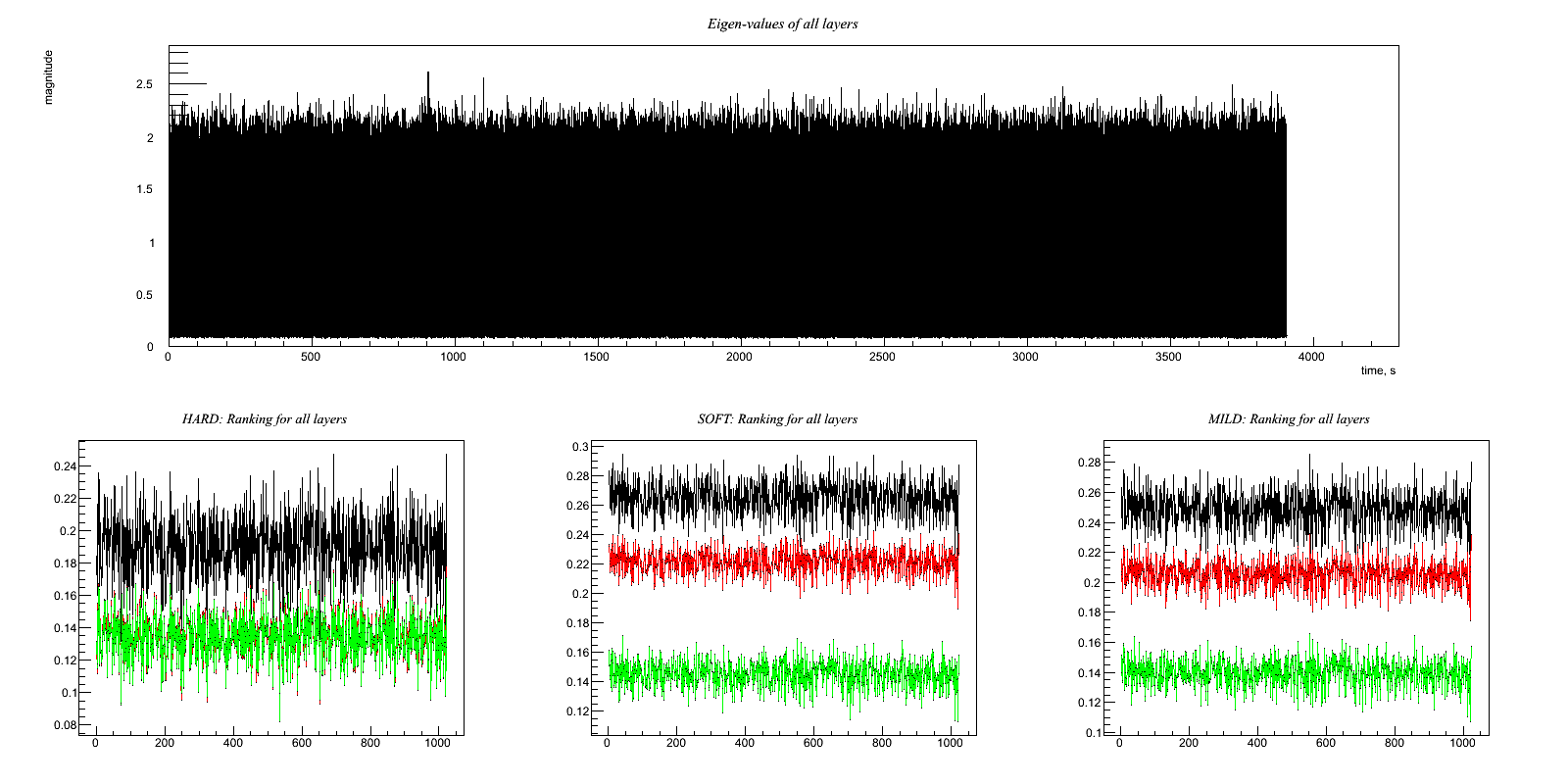Select the black curve in the SOFT plot
Screen dimensions: 1568x784
point(784,497)
